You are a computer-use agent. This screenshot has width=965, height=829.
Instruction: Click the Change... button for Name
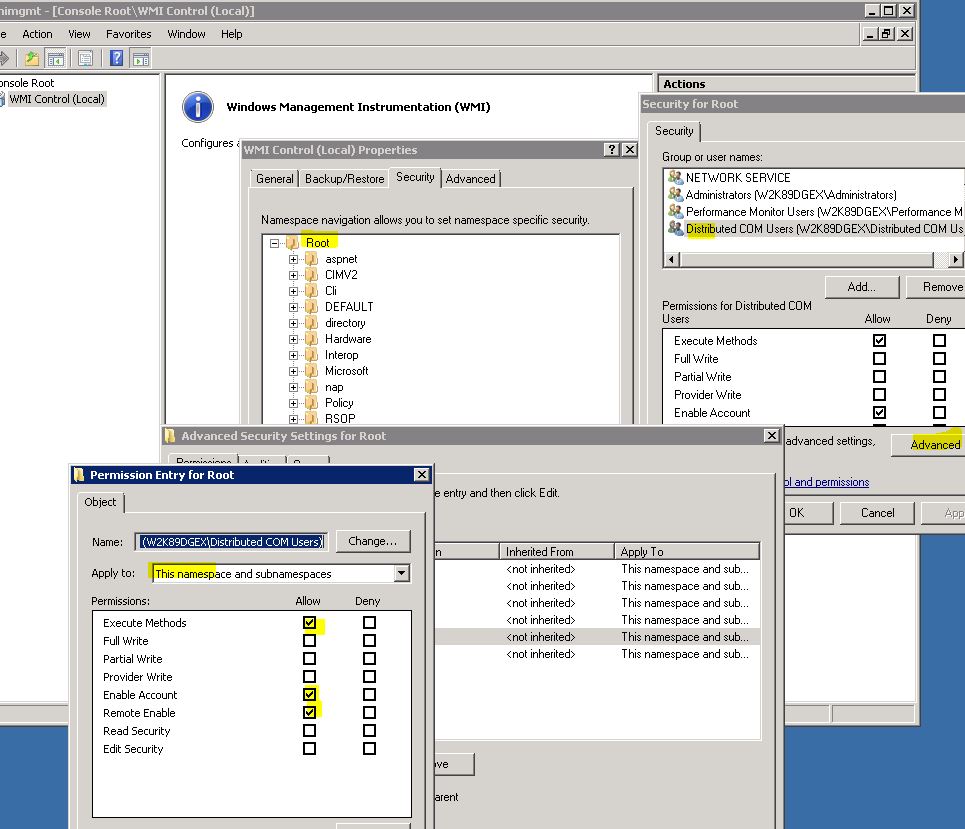click(x=373, y=542)
